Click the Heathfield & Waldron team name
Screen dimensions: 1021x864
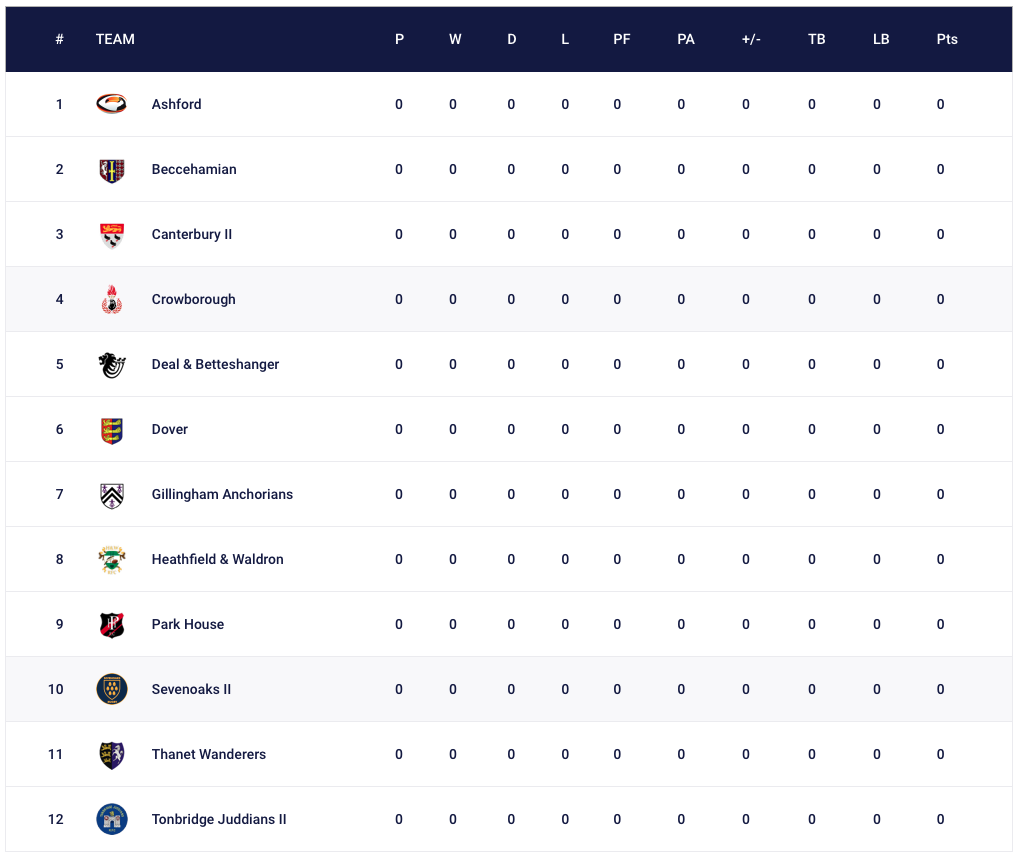click(217, 559)
